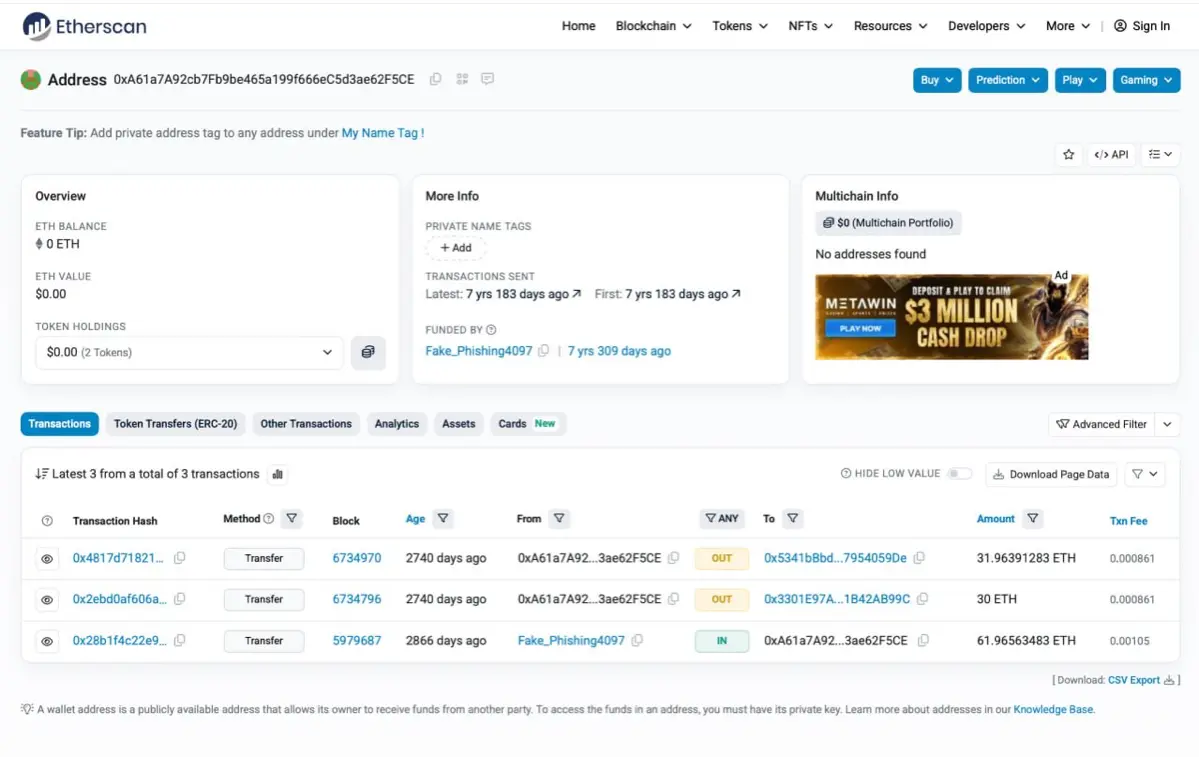Screen dimensions: 1199x757
Task: Click the table header help question icon
Action: pyautogui.click(x=47, y=521)
